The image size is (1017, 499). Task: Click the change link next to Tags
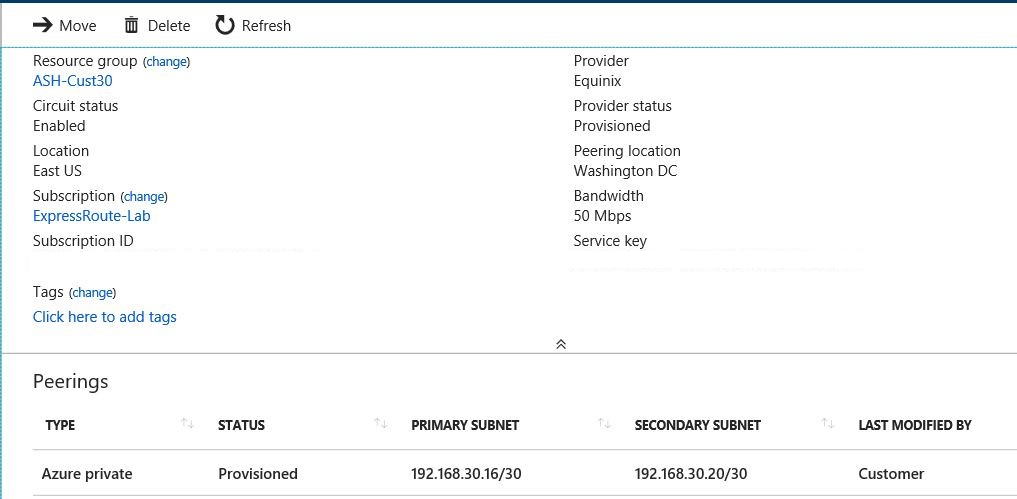coord(93,293)
